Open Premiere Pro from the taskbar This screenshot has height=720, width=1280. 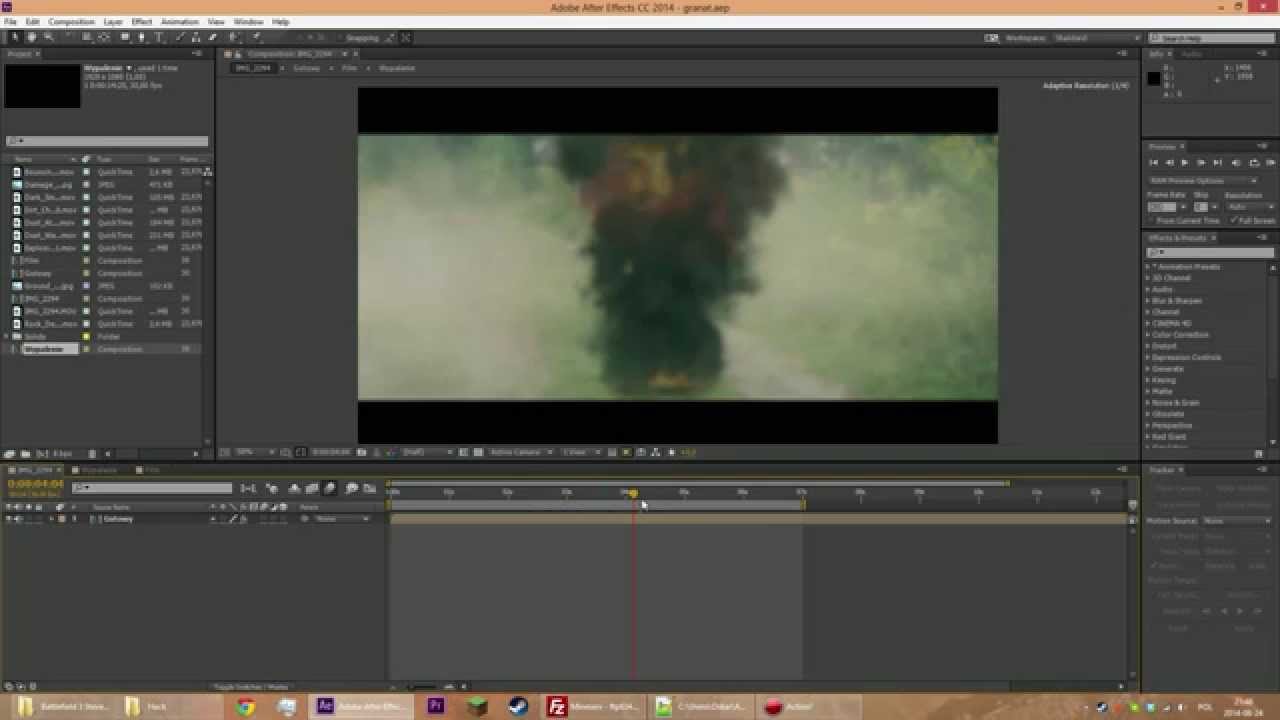[x=436, y=707]
